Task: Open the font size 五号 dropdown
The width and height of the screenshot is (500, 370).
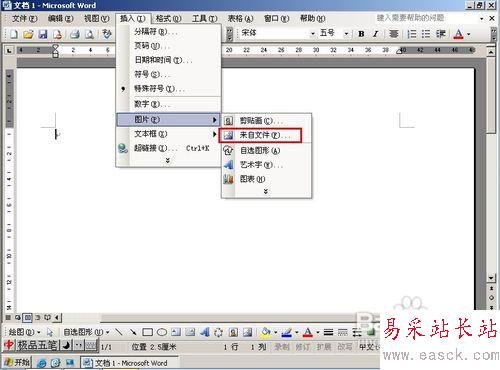Action: point(346,34)
